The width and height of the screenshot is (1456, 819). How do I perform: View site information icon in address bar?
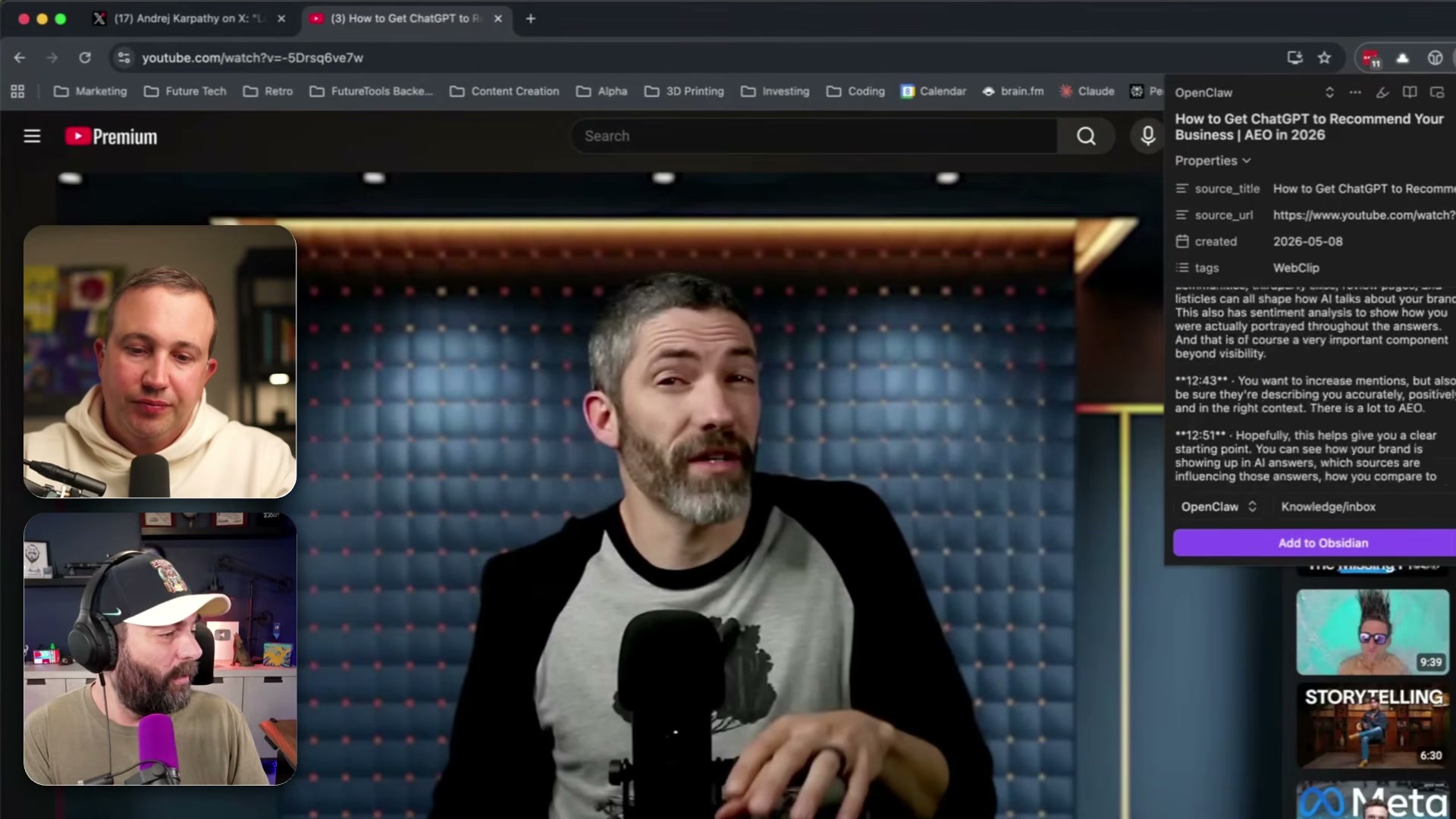click(124, 58)
